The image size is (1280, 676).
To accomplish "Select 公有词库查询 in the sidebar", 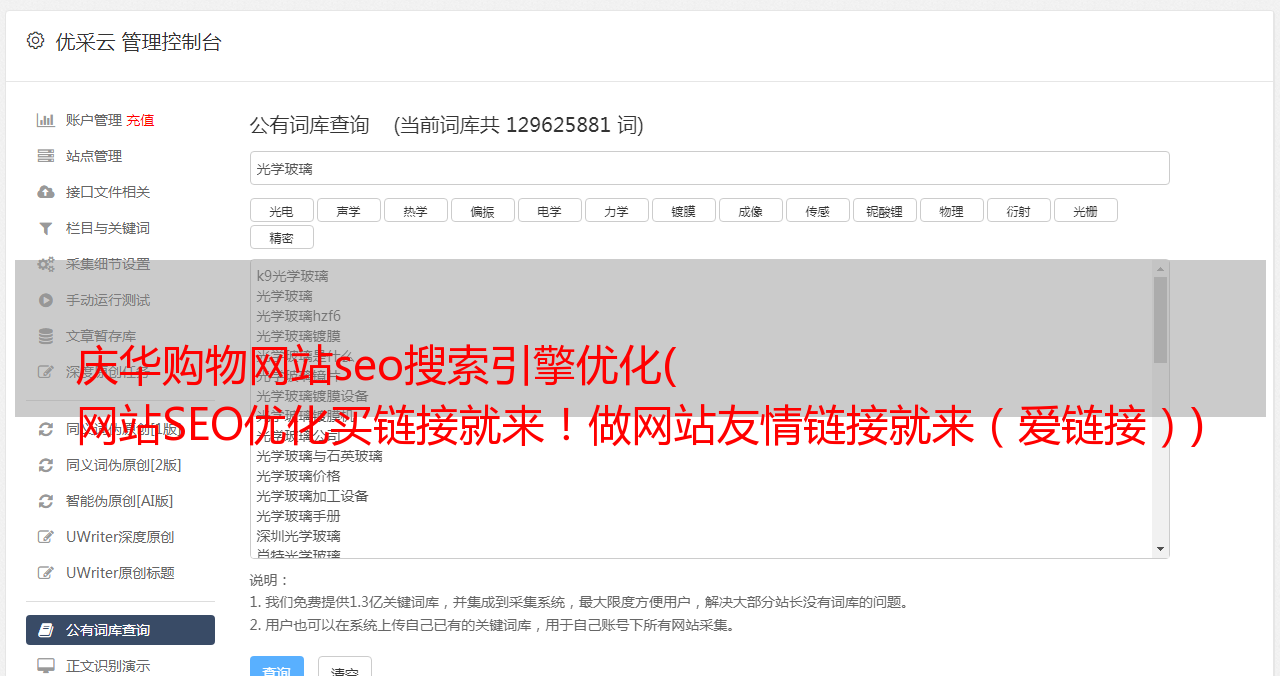I will (x=120, y=630).
